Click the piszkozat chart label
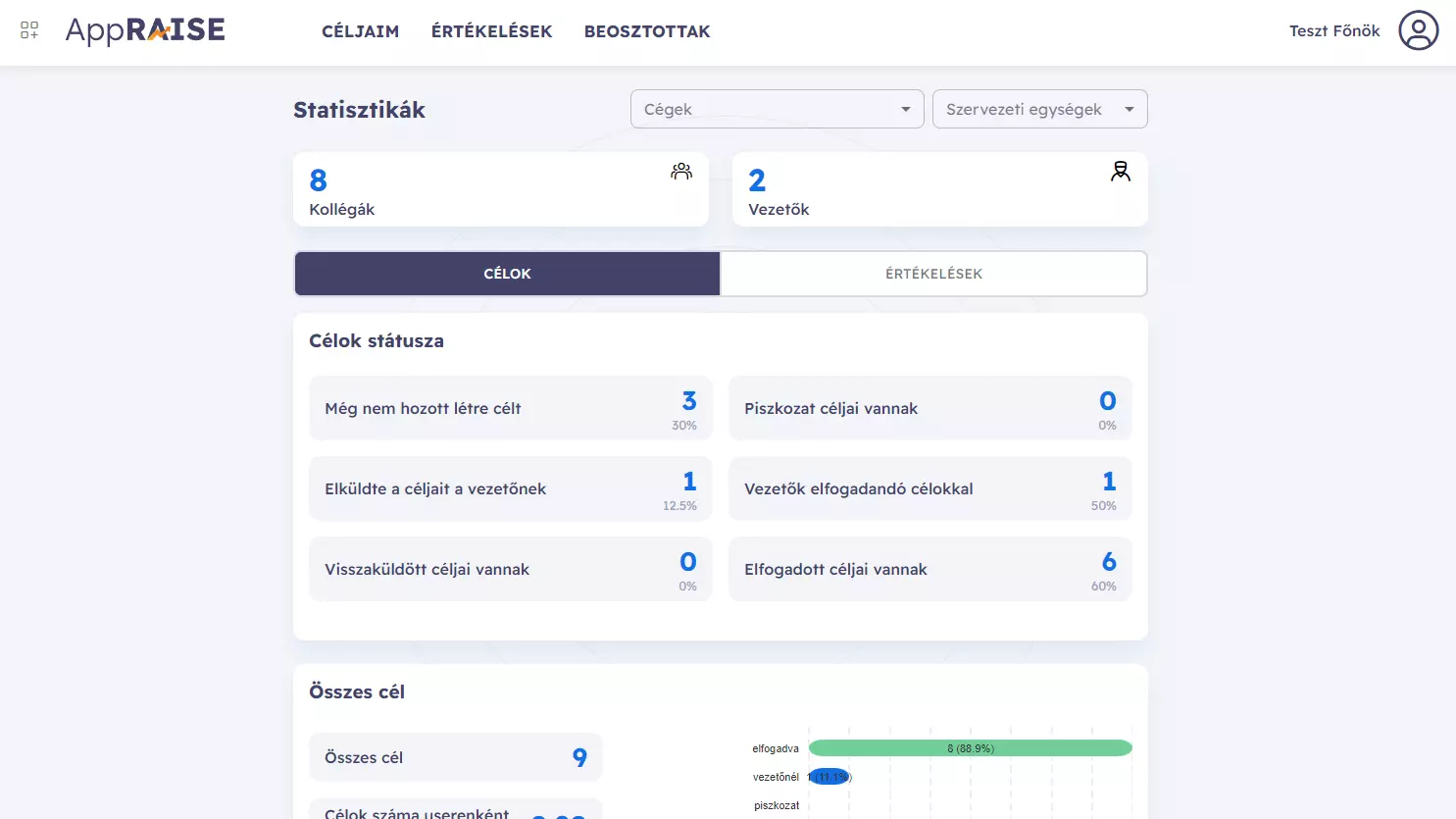Image resolution: width=1456 pixels, height=819 pixels. click(777, 805)
